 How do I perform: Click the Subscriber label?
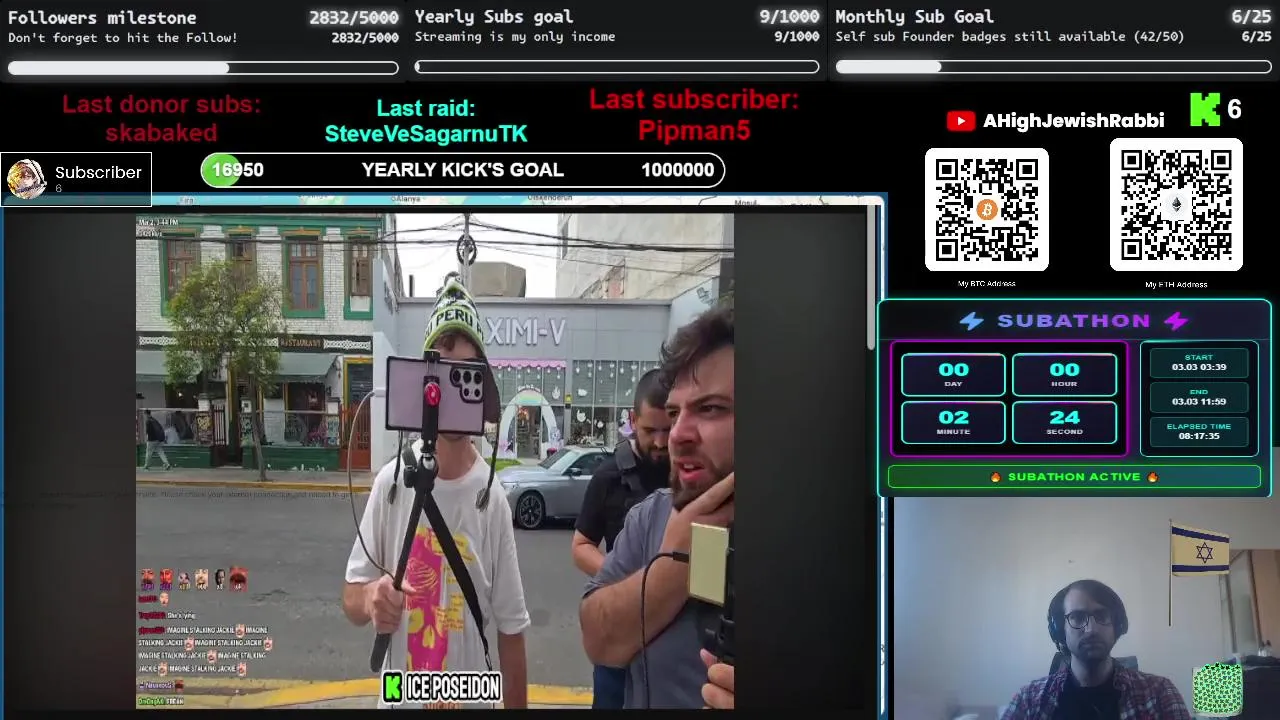[x=98, y=172]
